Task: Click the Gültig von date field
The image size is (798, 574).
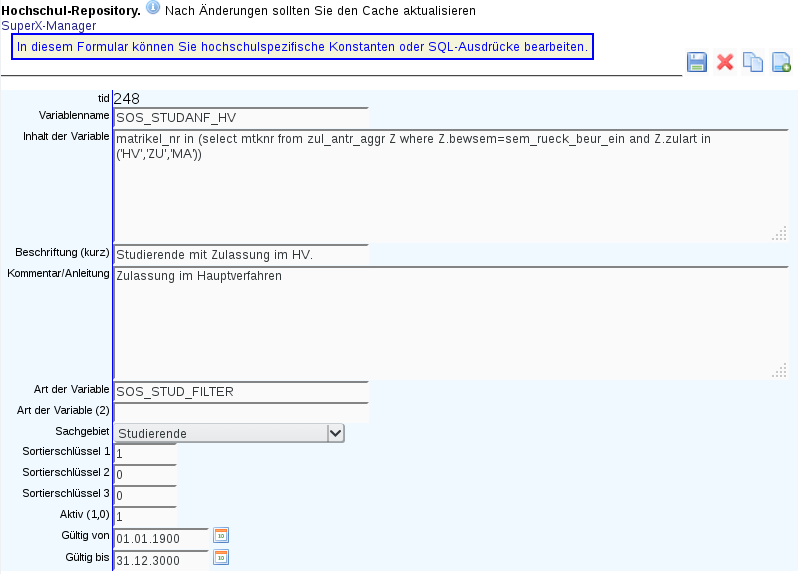Action: tap(161, 538)
